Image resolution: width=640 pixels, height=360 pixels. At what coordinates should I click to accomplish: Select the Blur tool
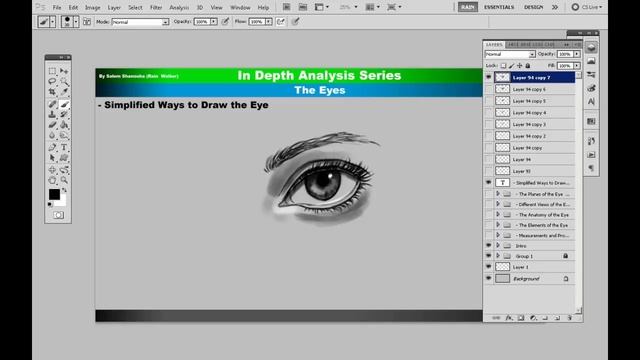52,135
